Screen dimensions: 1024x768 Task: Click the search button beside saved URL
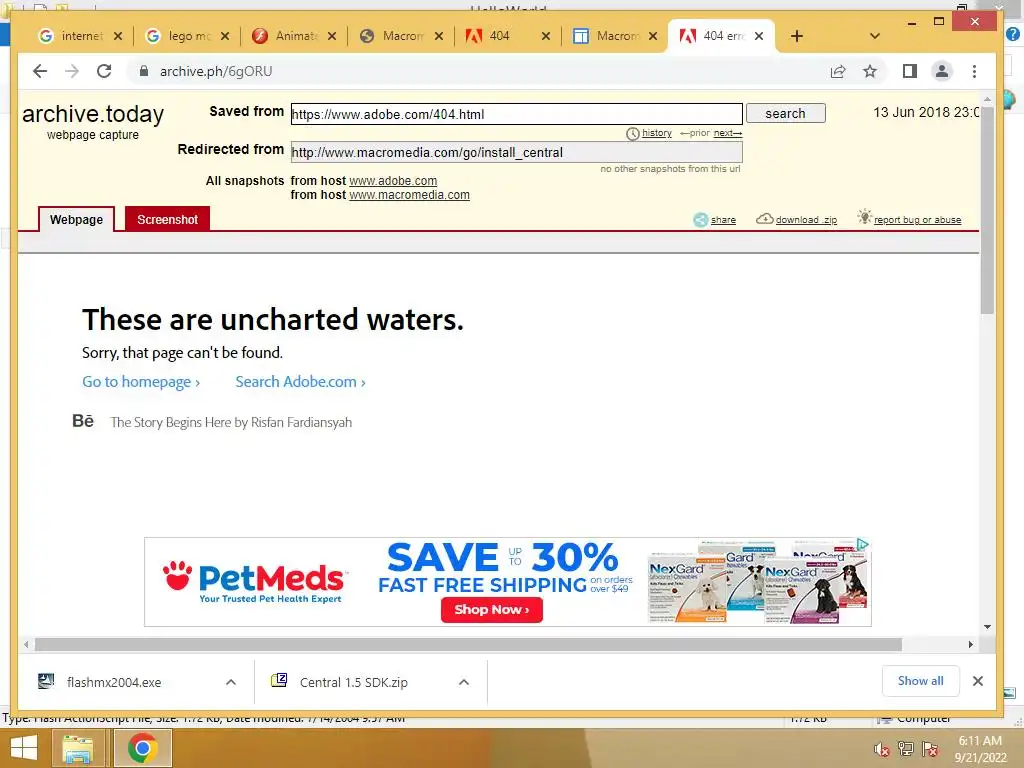click(x=786, y=114)
